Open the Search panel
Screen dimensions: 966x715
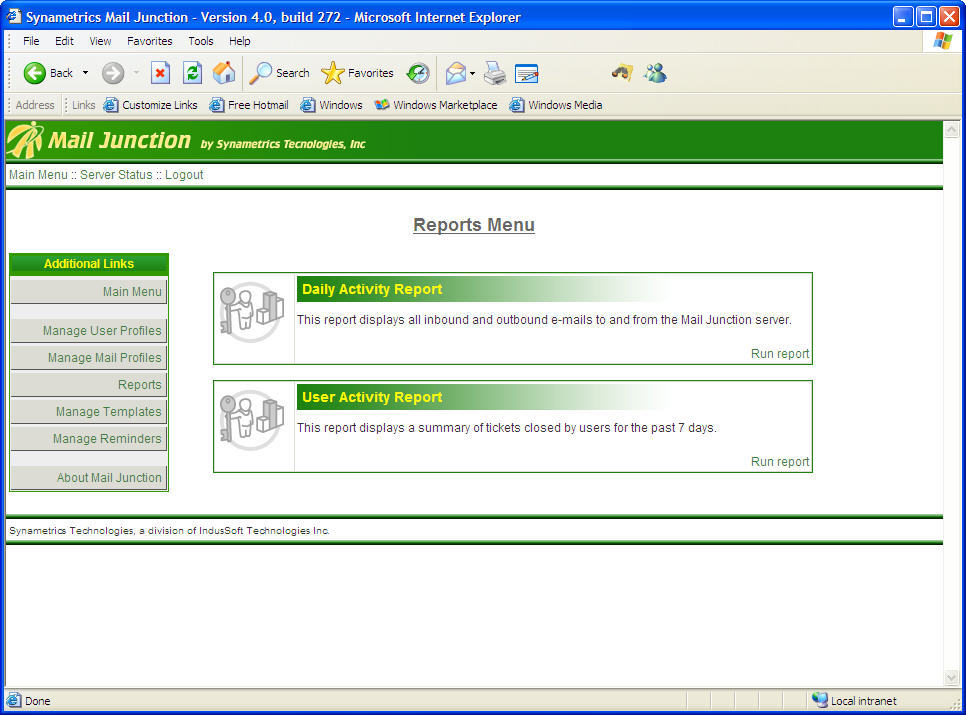tap(279, 72)
